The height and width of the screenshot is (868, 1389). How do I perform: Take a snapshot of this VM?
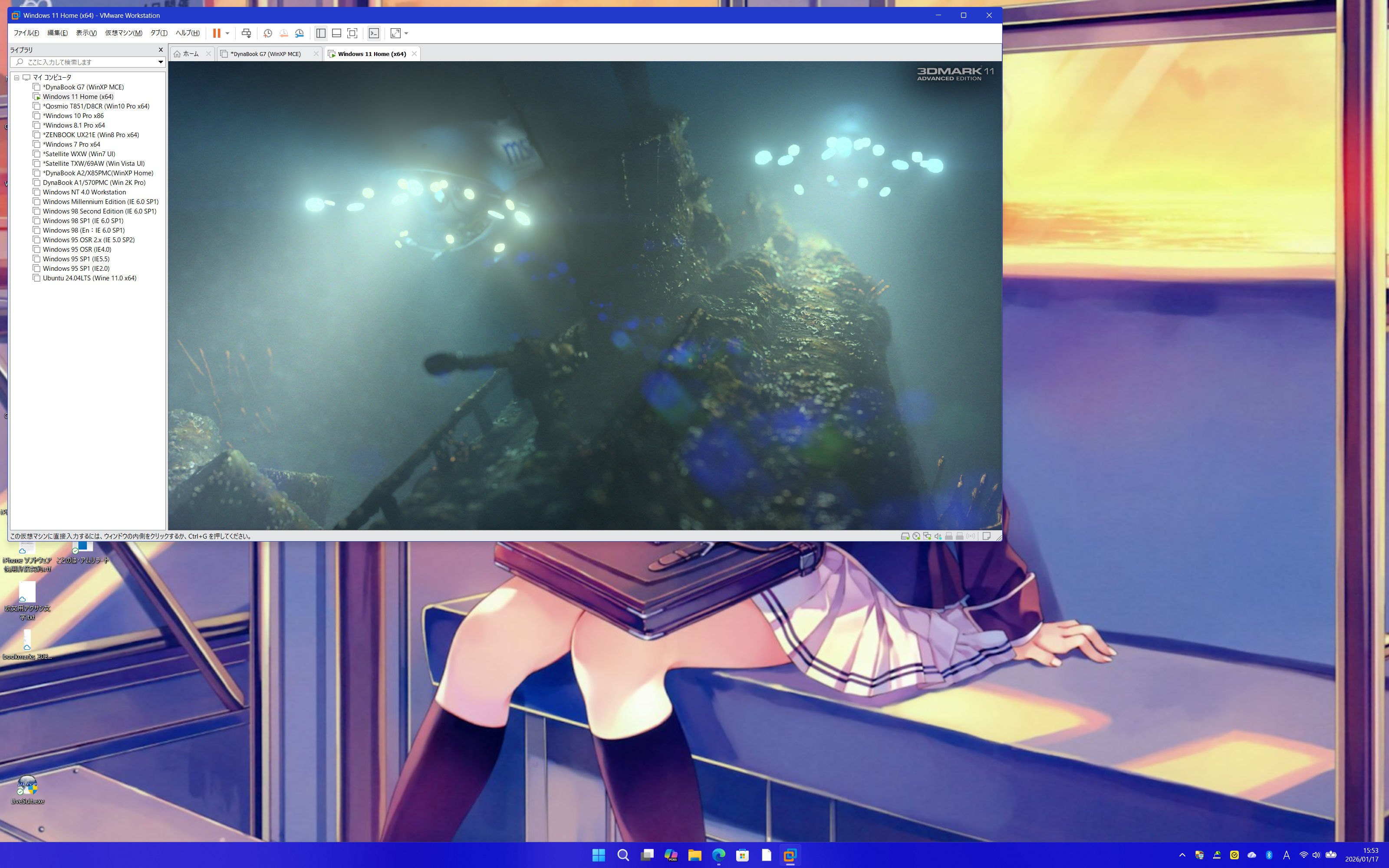[x=267, y=33]
